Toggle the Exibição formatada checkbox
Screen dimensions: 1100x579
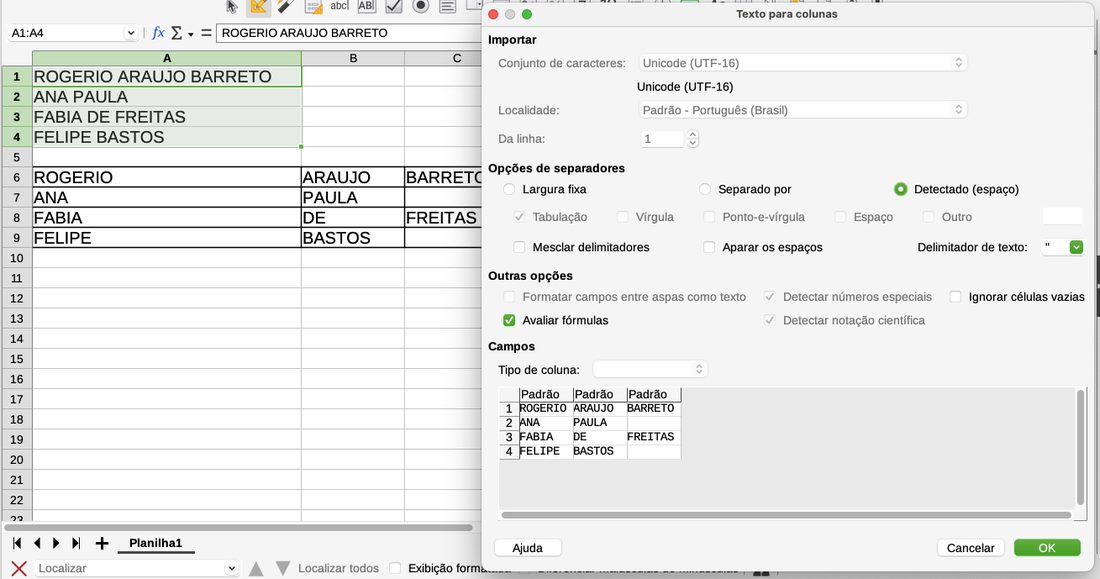(x=395, y=568)
